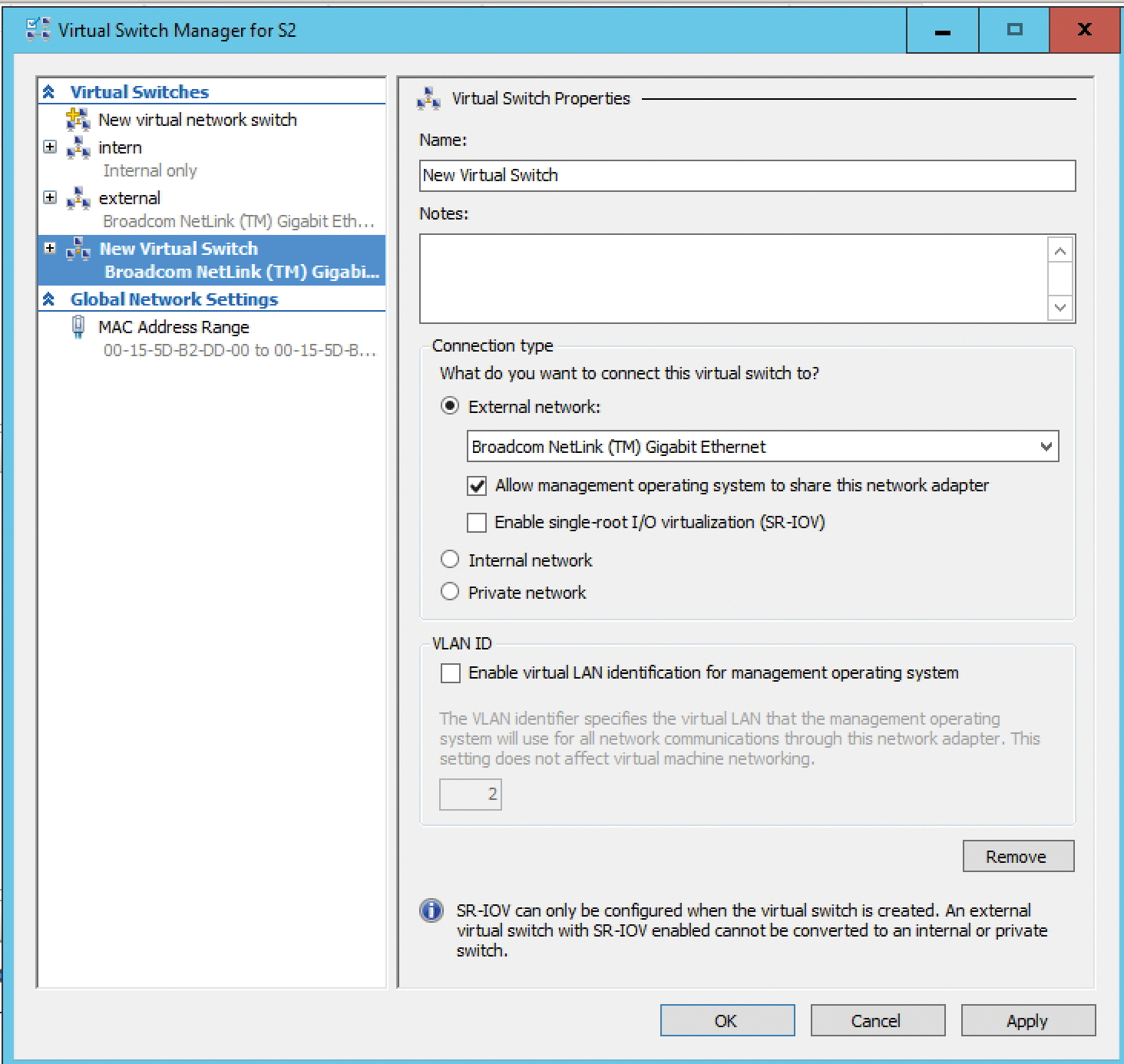Select the intern switch icon in sidebar

tap(80, 147)
